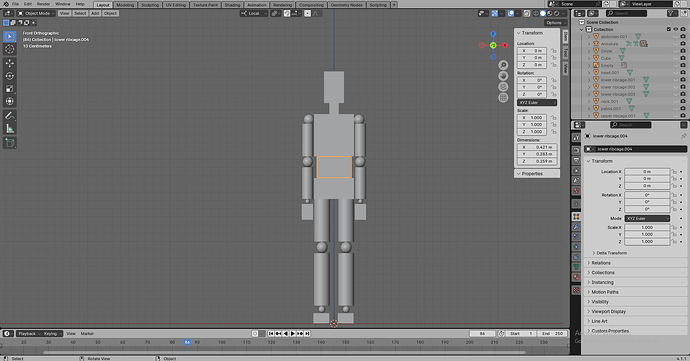This screenshot has height=361, width=690.
Task: Select the Cursor tool in left toolbar
Action: 10,49
